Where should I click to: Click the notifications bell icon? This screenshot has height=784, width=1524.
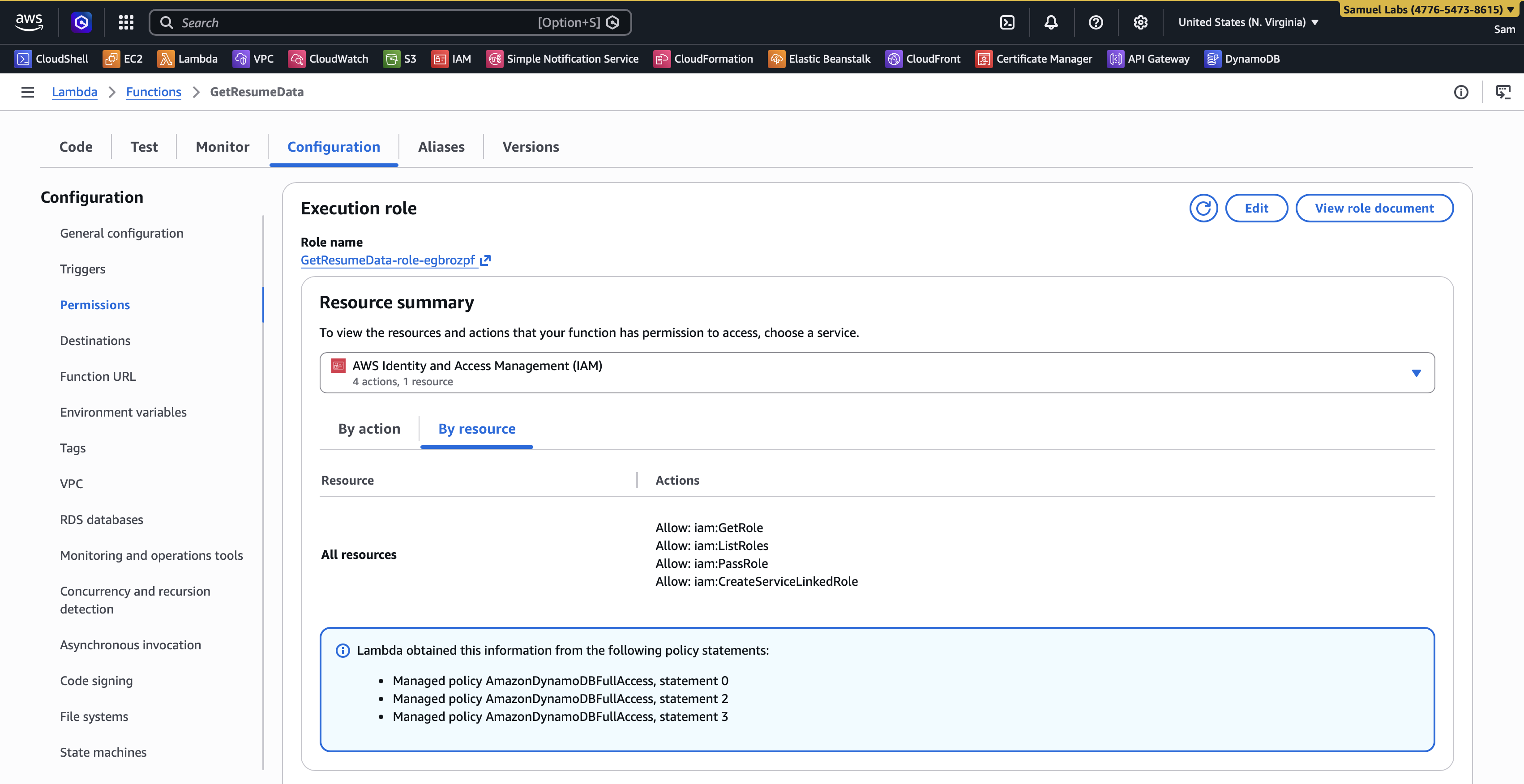[1051, 22]
